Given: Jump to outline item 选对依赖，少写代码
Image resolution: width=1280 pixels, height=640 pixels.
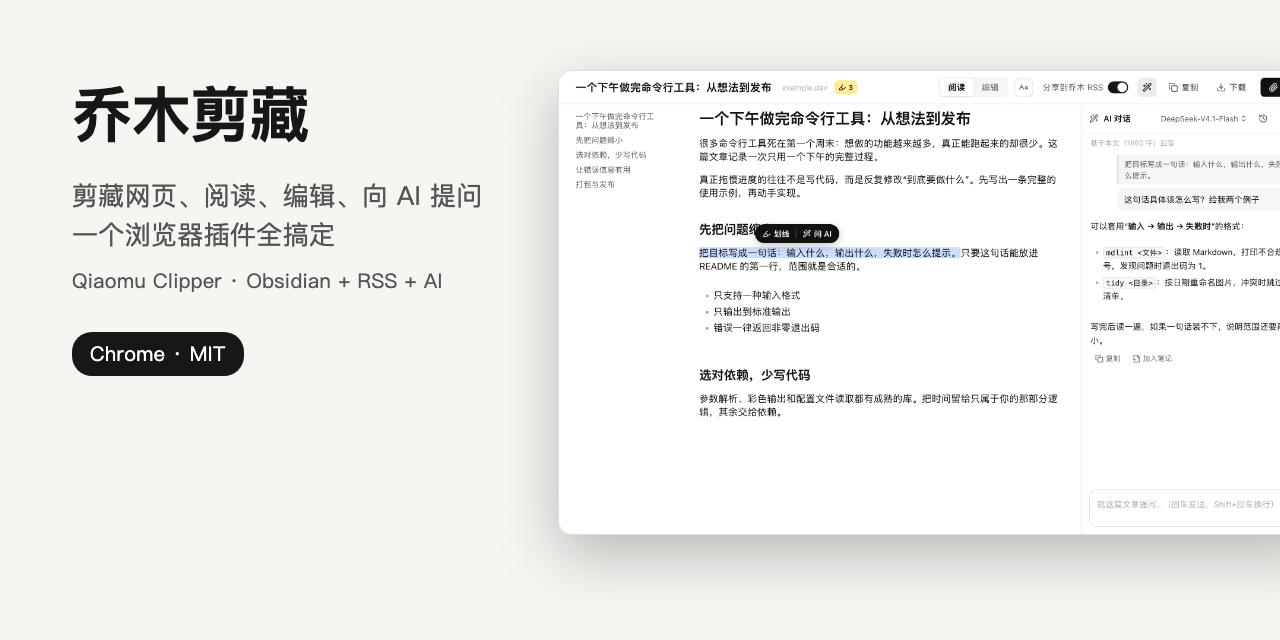Looking at the screenshot, I should [x=611, y=155].
